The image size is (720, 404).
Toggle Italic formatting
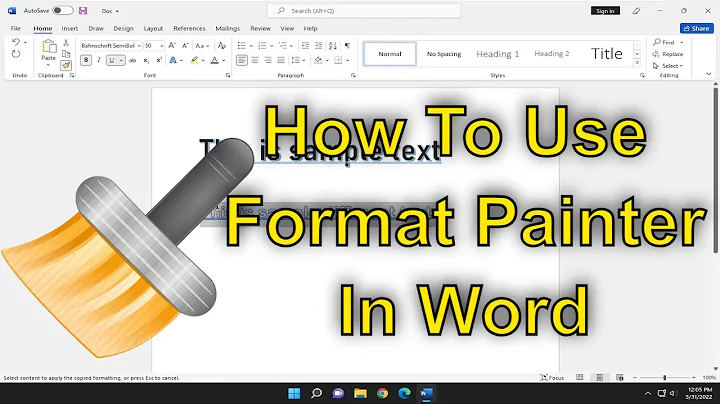(99, 60)
